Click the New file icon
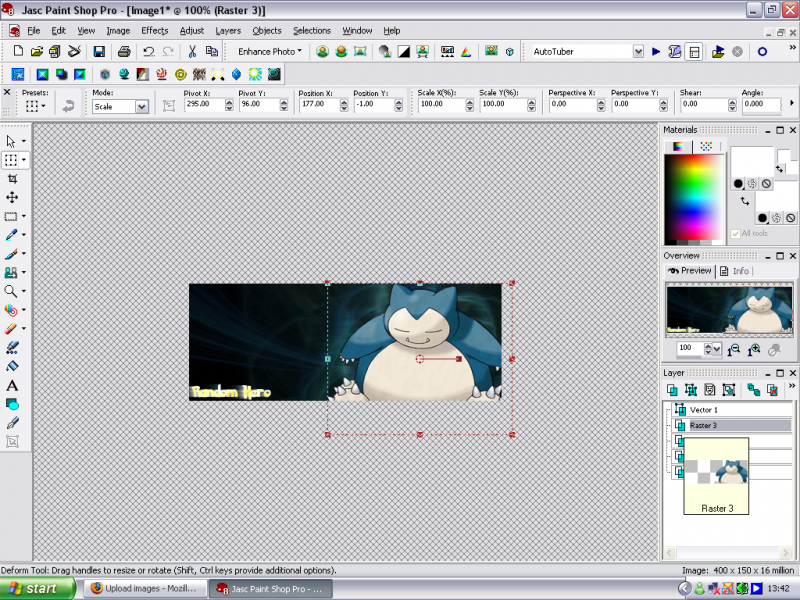800x600 pixels. click(x=18, y=51)
